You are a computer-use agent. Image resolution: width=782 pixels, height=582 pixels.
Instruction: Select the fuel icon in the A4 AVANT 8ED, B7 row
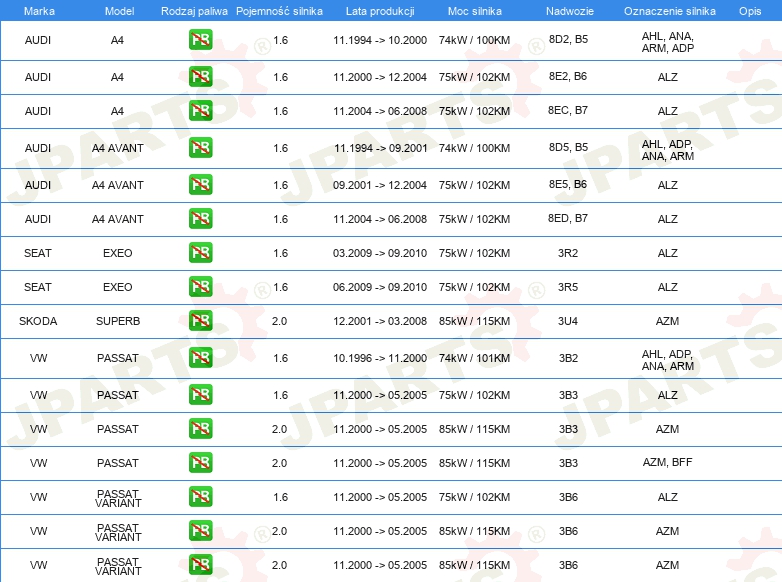click(200, 218)
